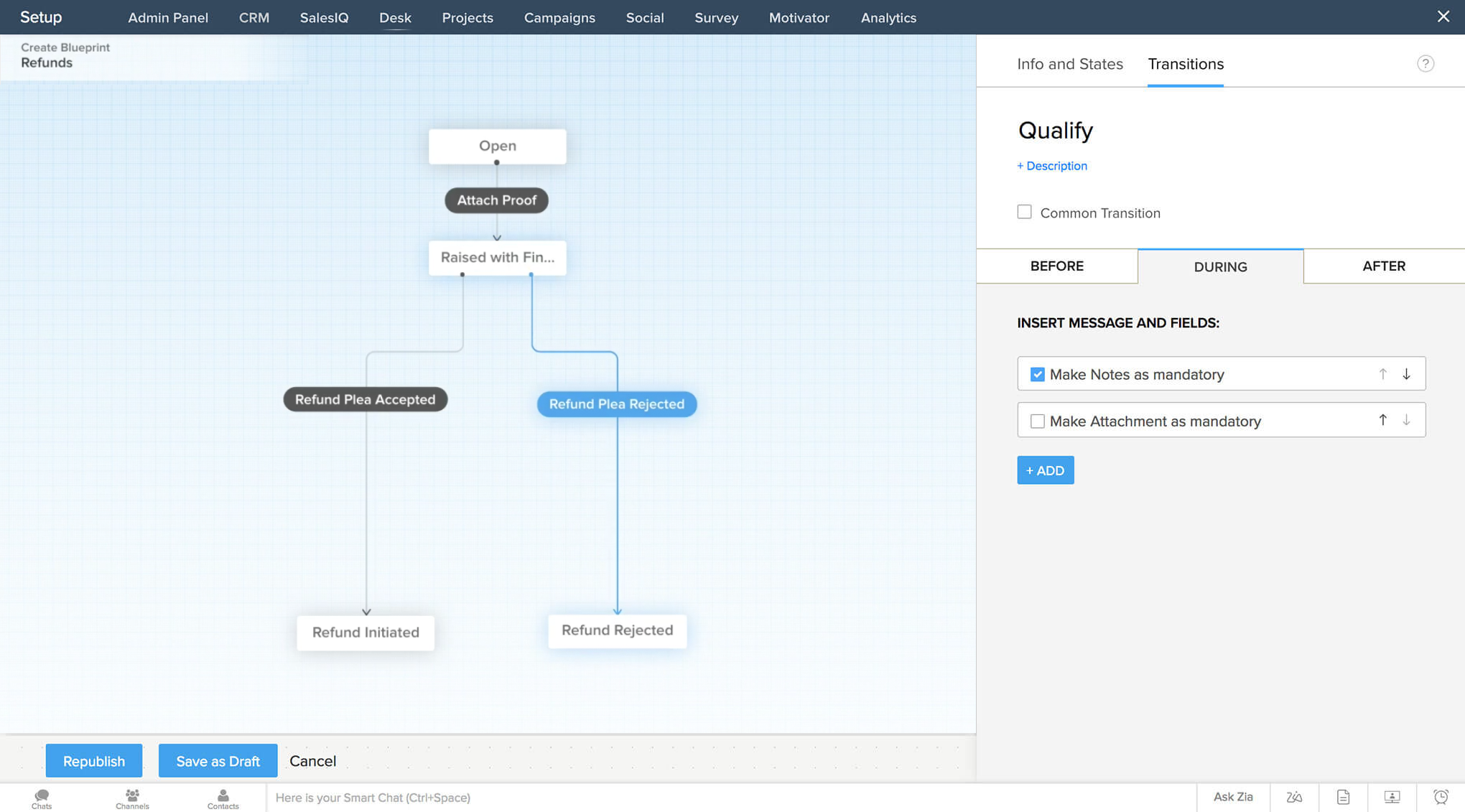Click the + Description link
The width and height of the screenshot is (1465, 812).
coord(1052,166)
